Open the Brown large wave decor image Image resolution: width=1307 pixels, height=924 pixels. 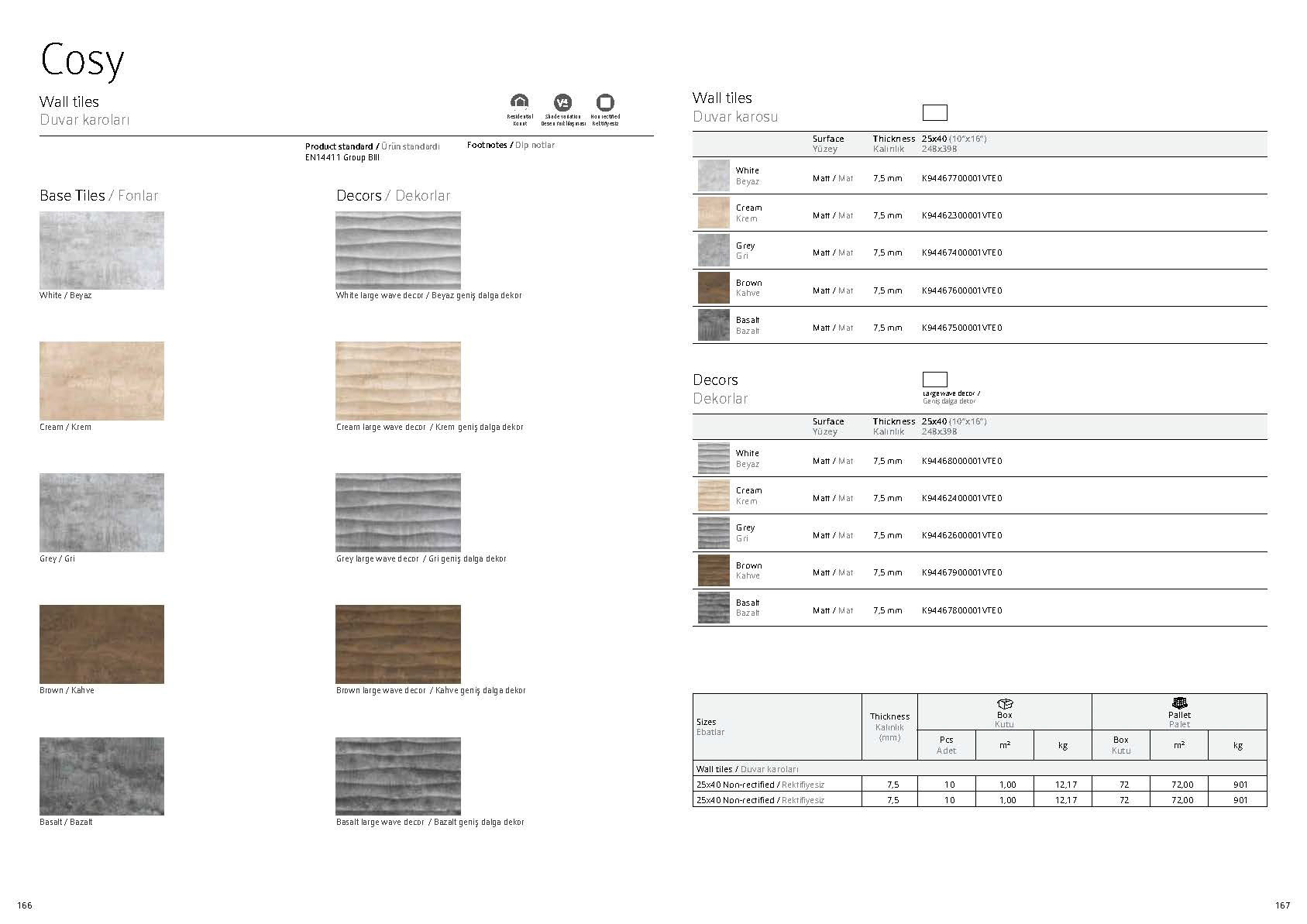coord(398,644)
